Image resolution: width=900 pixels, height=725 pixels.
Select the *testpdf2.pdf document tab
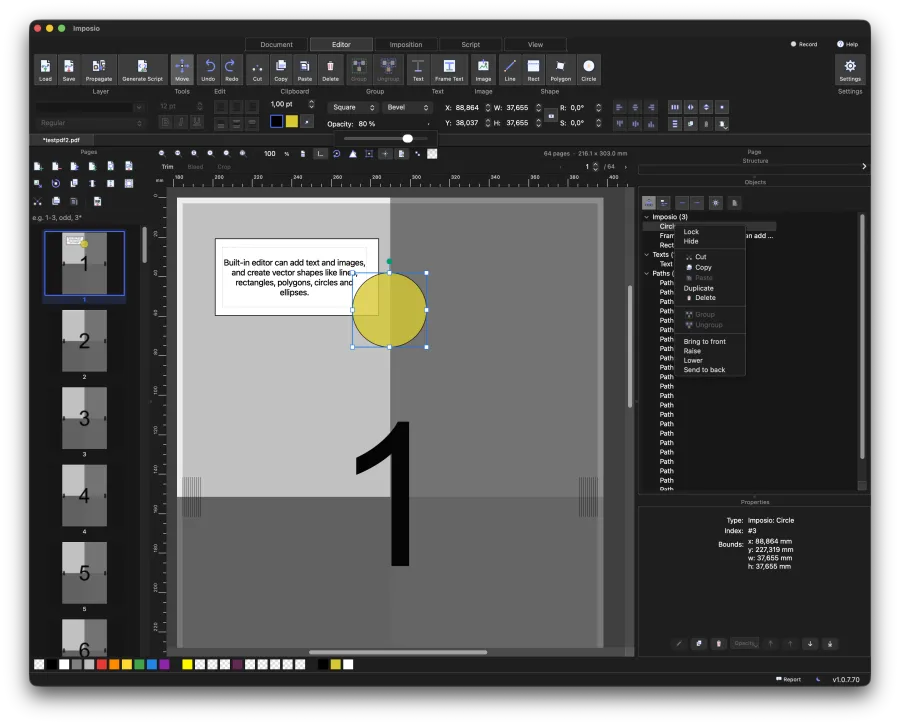point(61,140)
